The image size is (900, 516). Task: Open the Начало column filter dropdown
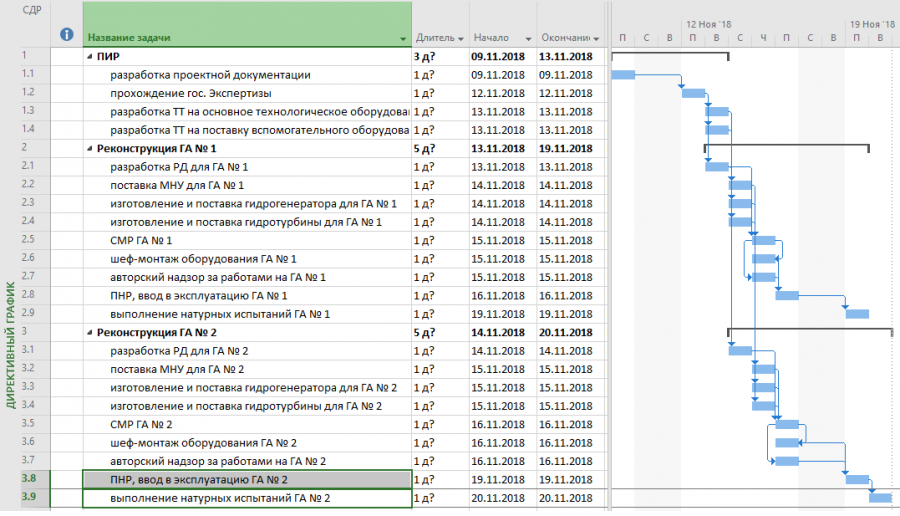point(528,38)
